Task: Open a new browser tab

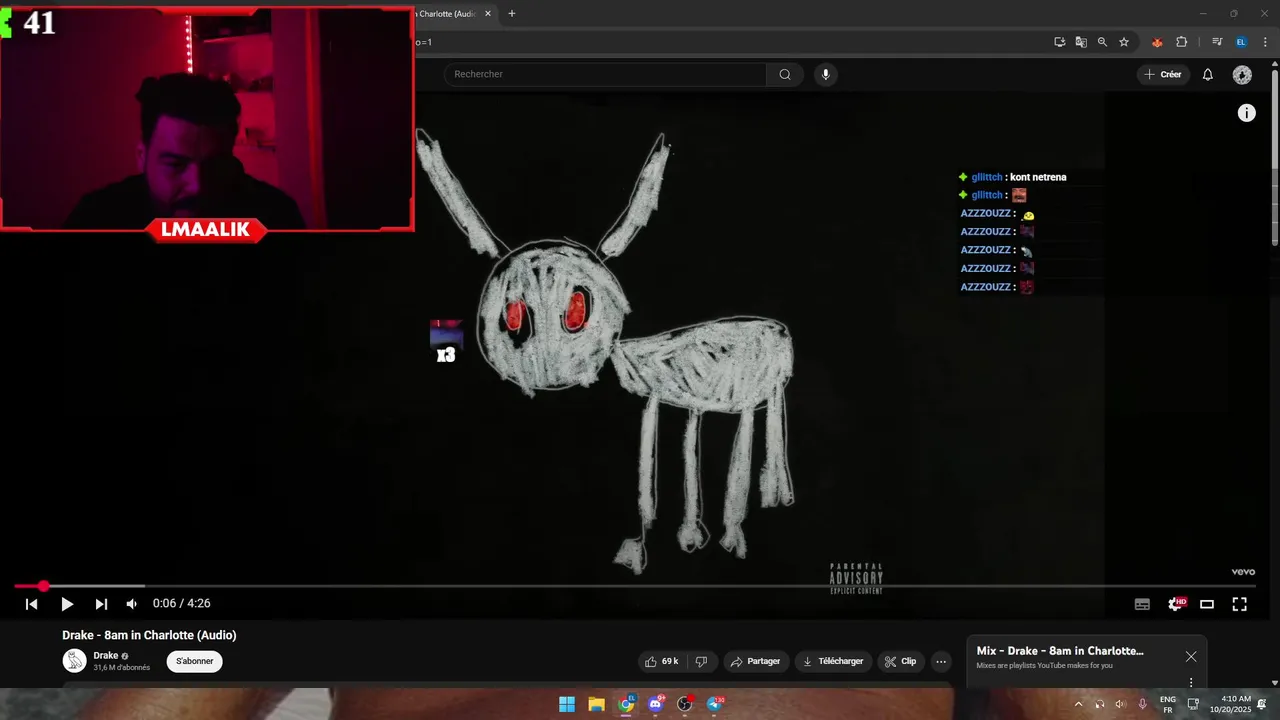Action: pyautogui.click(x=512, y=14)
